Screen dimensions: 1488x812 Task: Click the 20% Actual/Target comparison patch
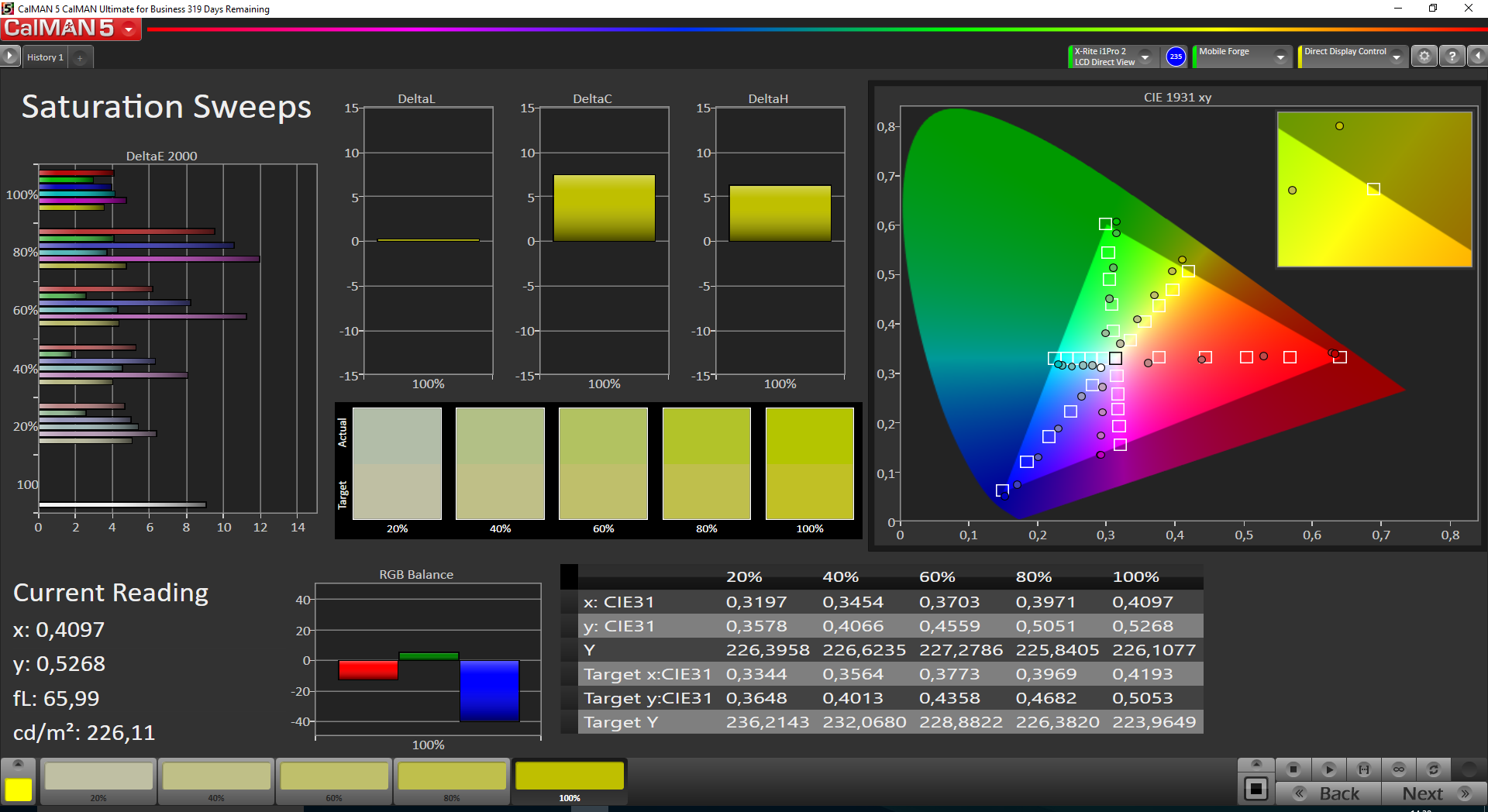397,463
